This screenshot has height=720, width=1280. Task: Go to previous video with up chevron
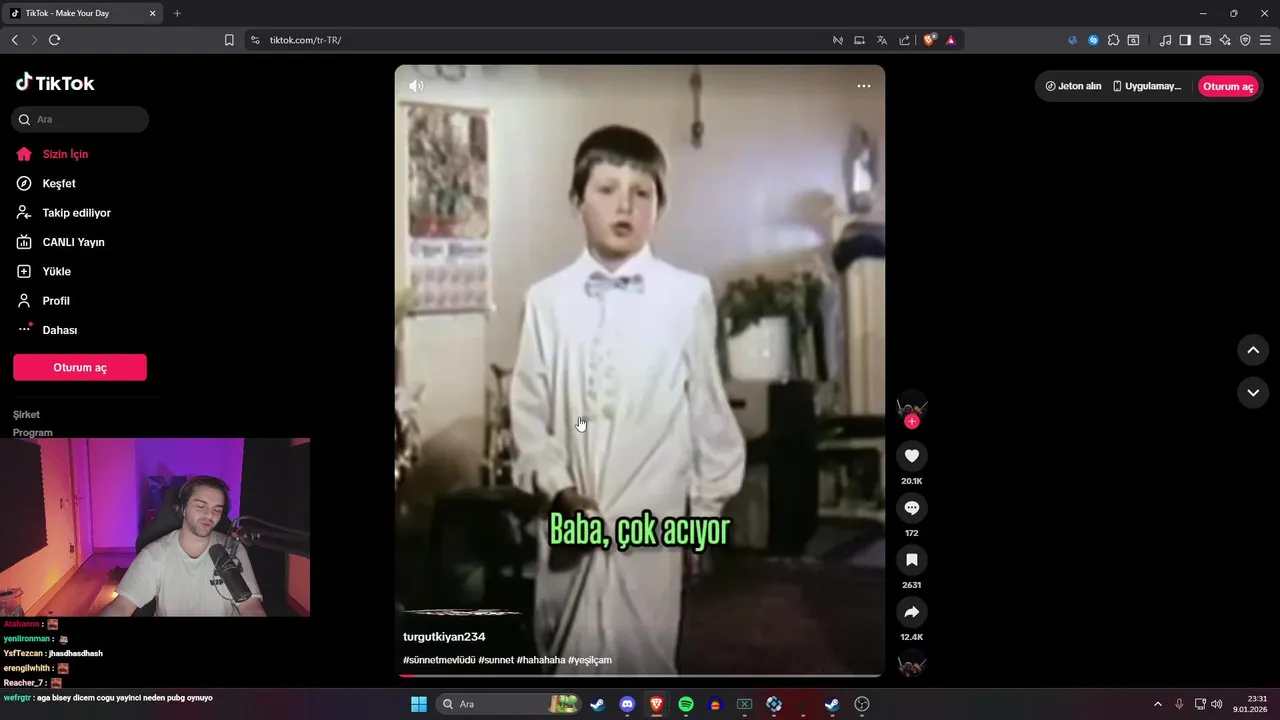coord(1253,350)
